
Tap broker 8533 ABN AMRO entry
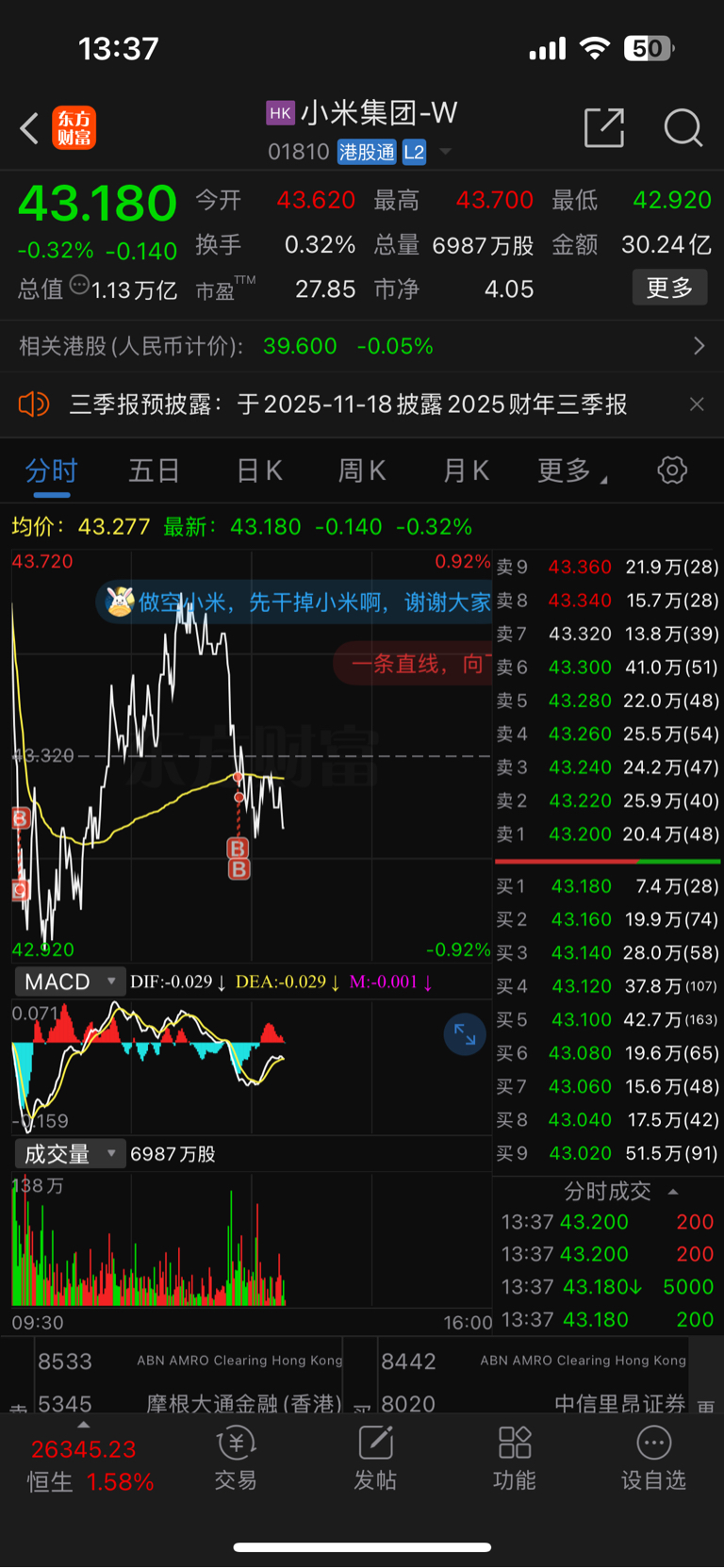[189, 1361]
